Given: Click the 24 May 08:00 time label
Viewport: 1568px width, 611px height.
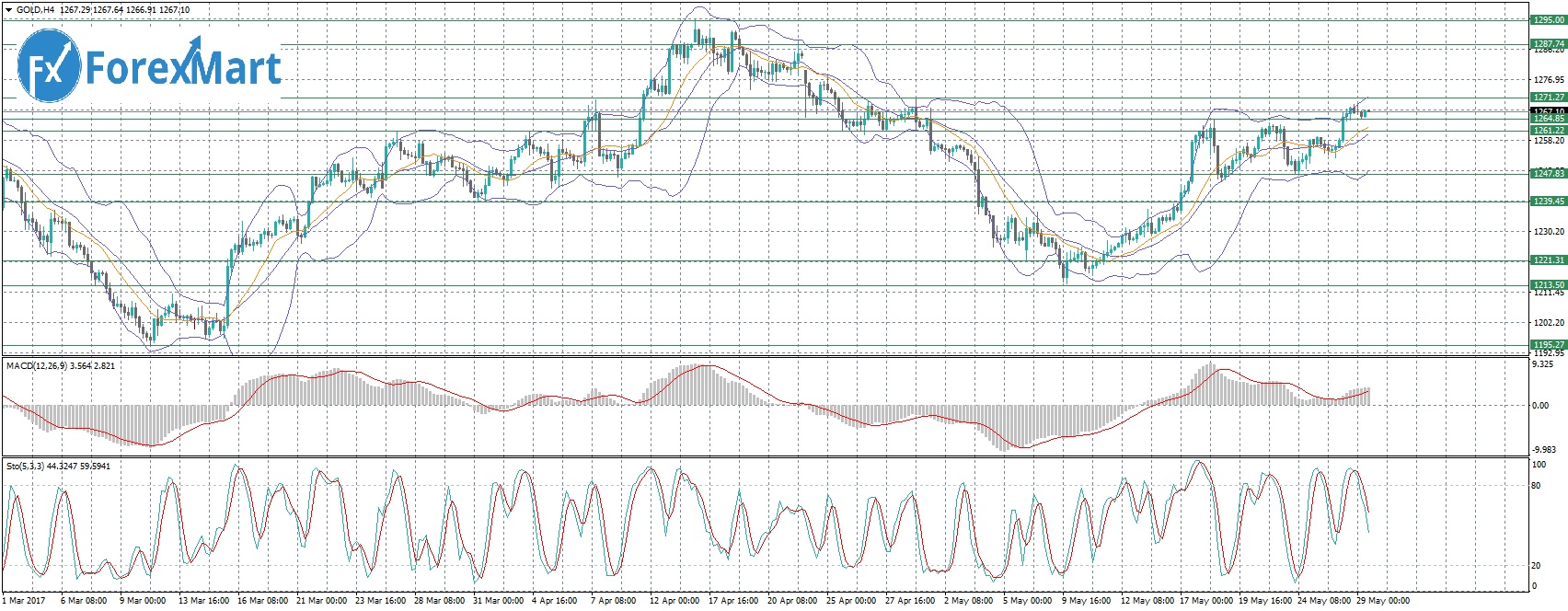Looking at the screenshot, I should [x=1323, y=601].
